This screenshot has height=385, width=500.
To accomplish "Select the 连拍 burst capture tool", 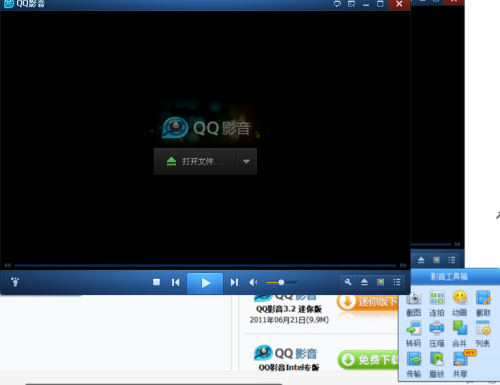I will click(437, 303).
